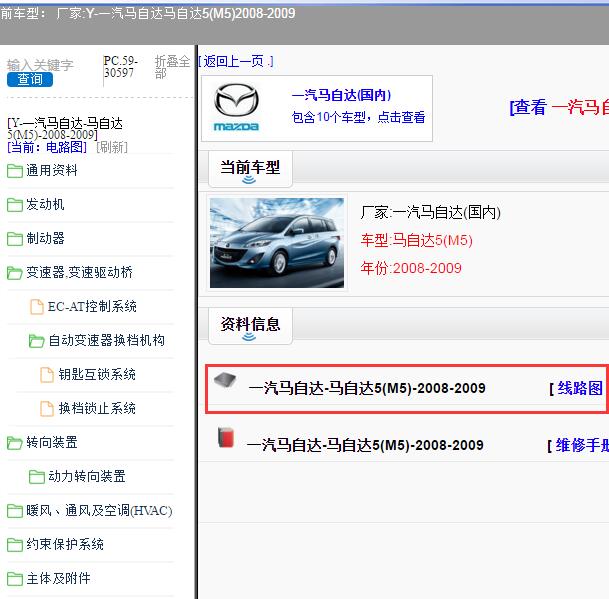Click 包含10个车型，点击查看 link

pyautogui.click(x=358, y=117)
